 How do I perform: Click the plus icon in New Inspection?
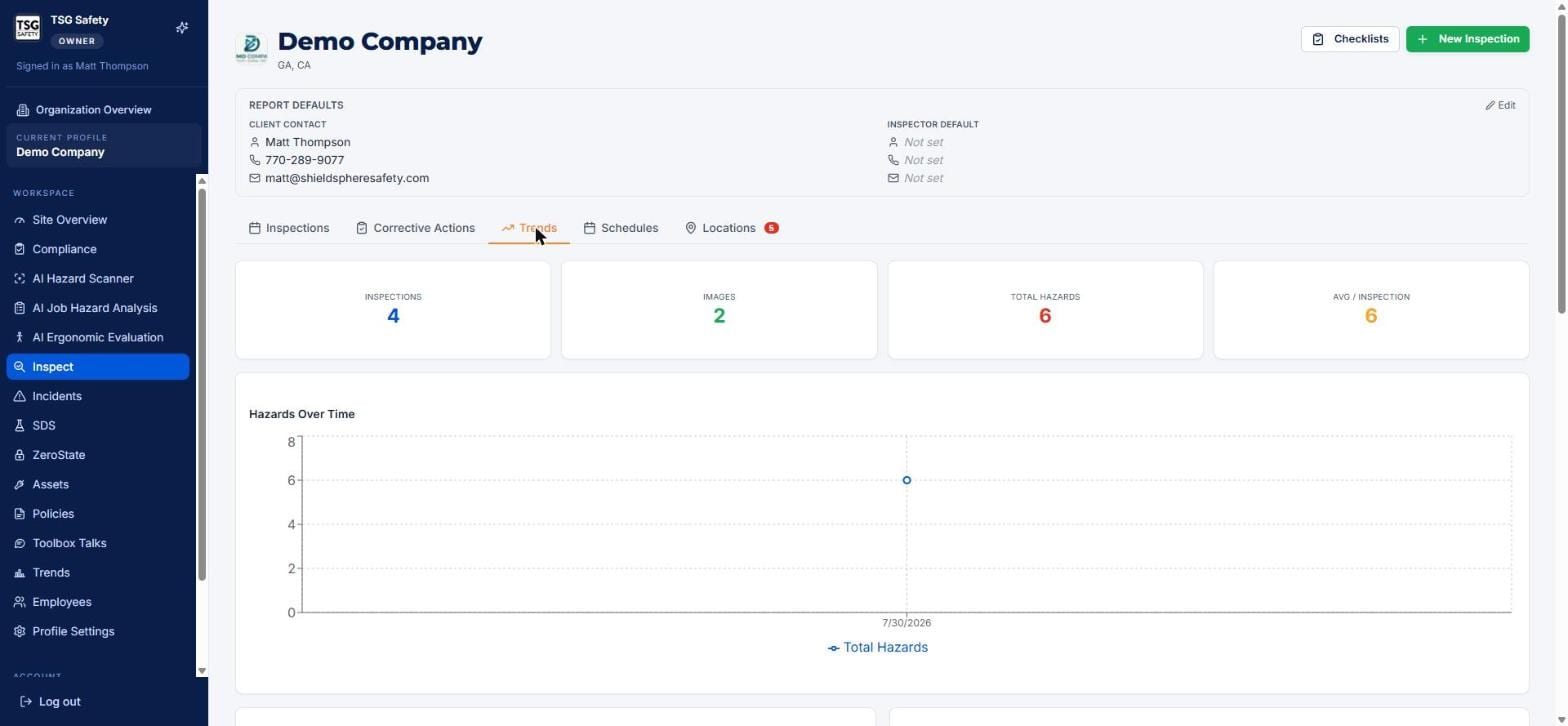click(x=1422, y=39)
